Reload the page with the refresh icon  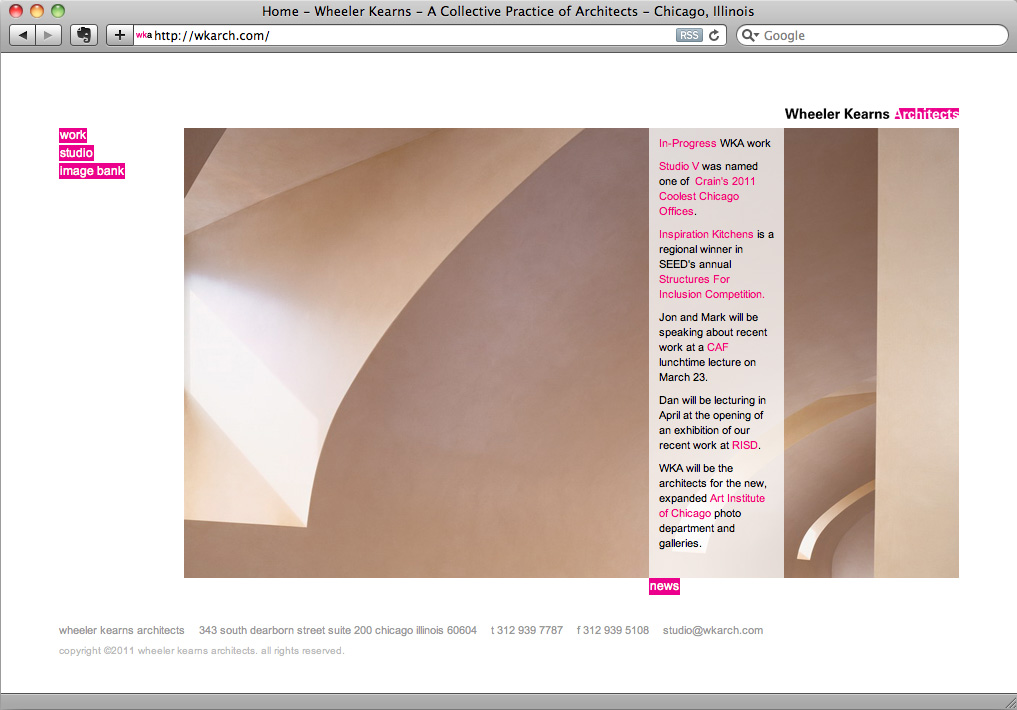click(x=714, y=35)
